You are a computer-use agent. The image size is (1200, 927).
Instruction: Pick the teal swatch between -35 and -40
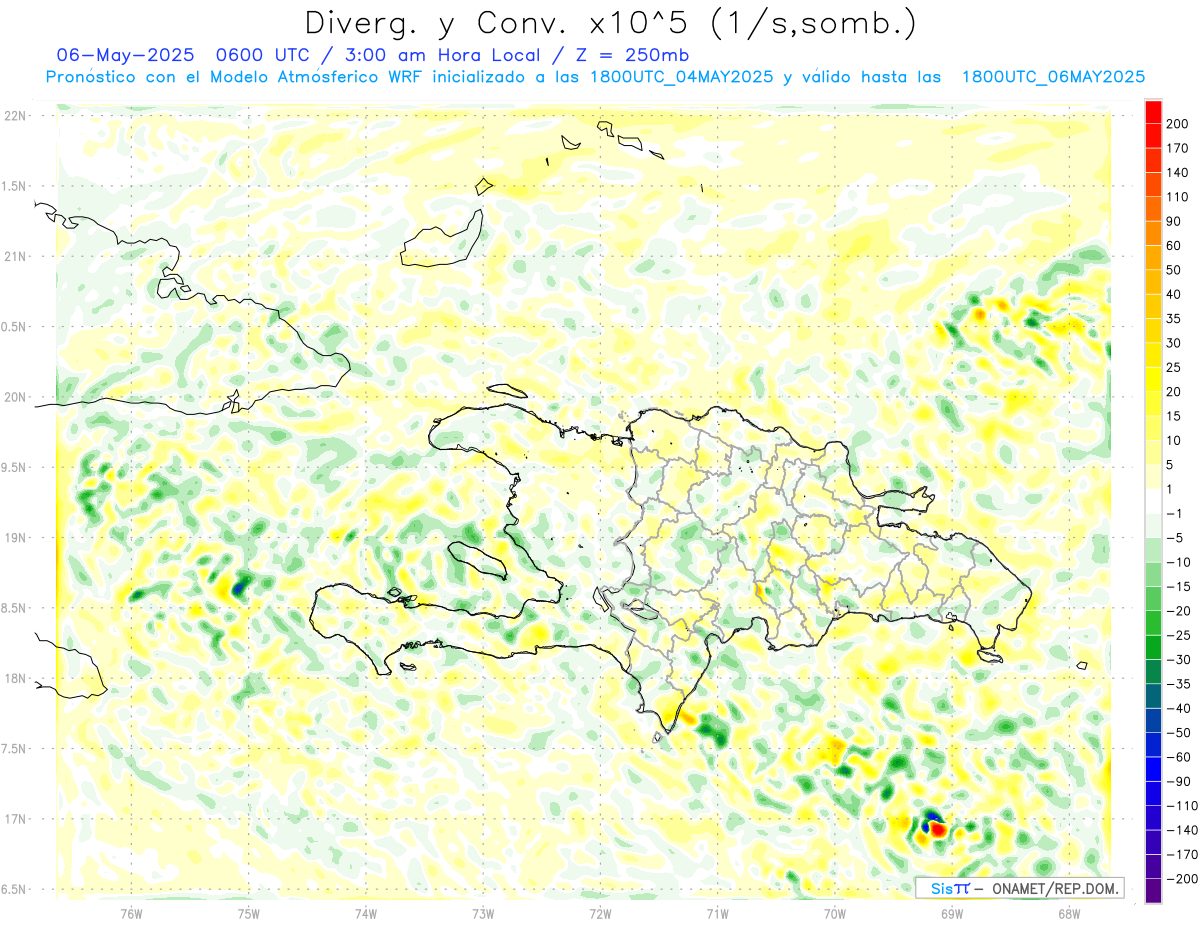pyautogui.click(x=1153, y=697)
